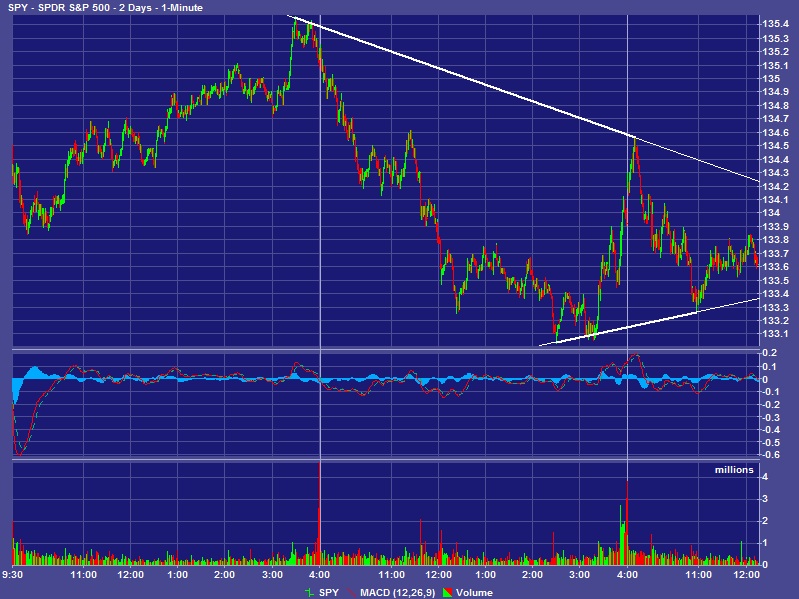
Task: Click the ascending lower trendline
Action: pos(650,322)
